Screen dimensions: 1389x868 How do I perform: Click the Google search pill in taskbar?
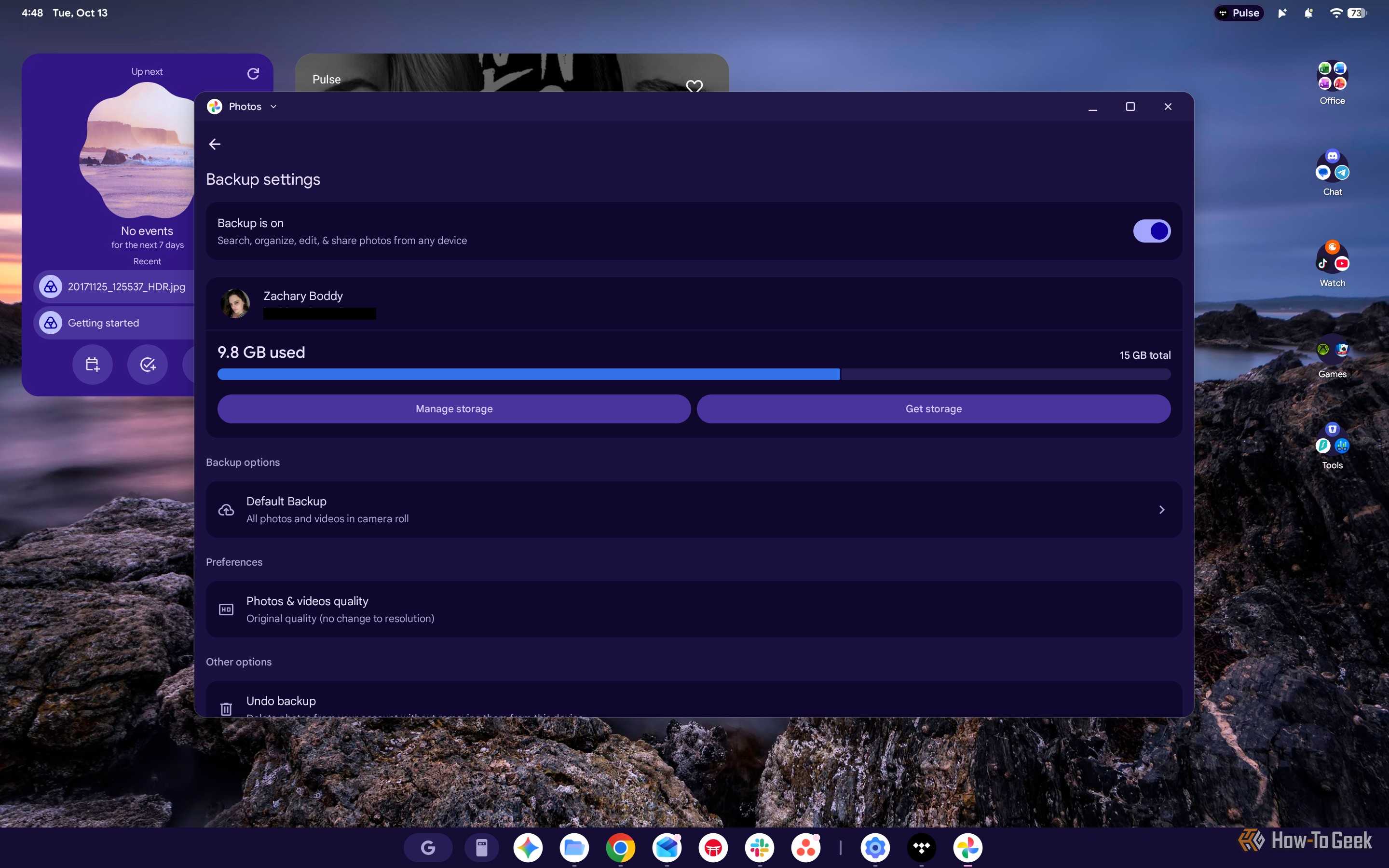pos(428,847)
